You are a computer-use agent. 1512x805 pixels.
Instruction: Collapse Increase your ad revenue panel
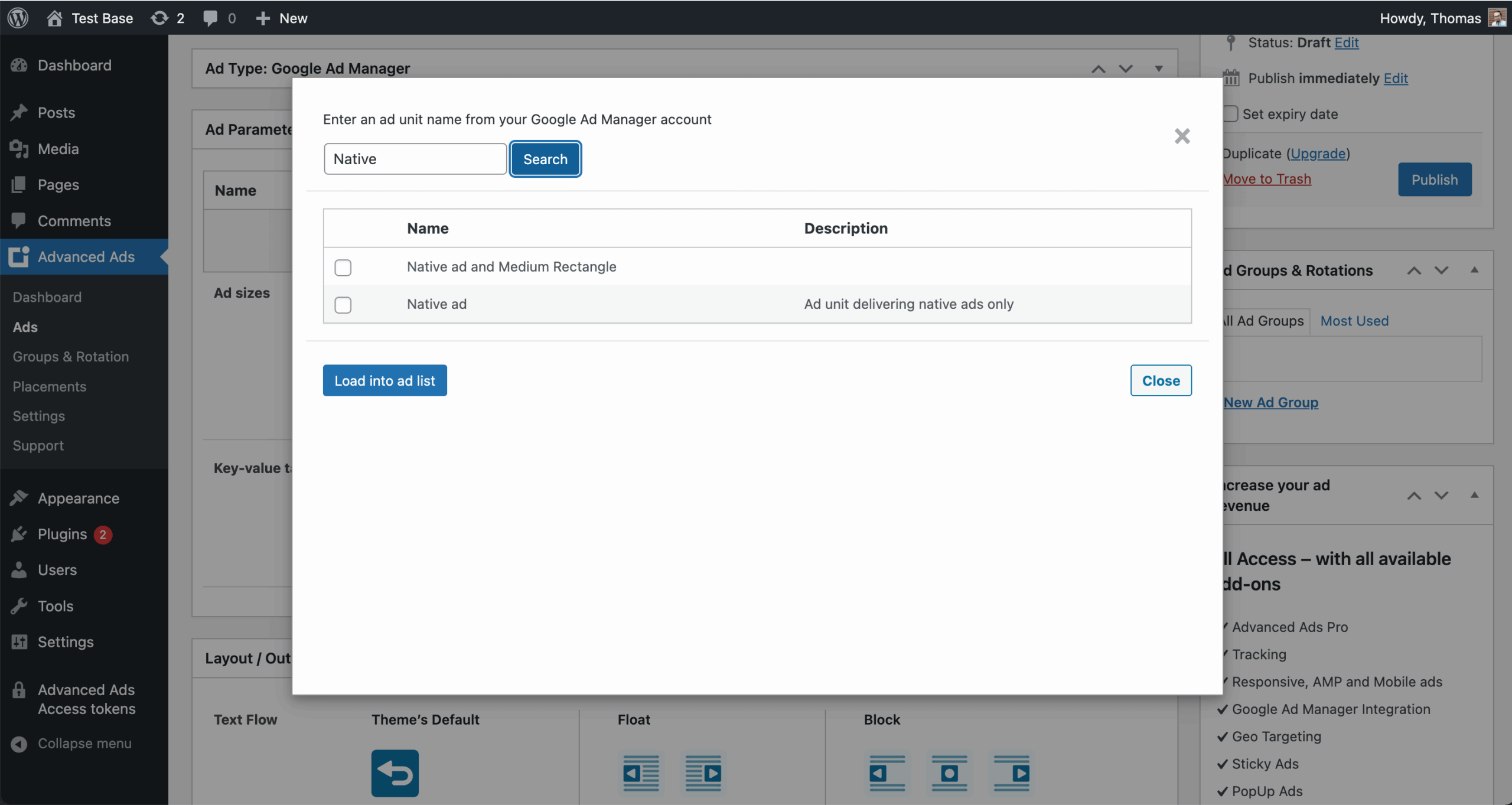pos(1474,495)
